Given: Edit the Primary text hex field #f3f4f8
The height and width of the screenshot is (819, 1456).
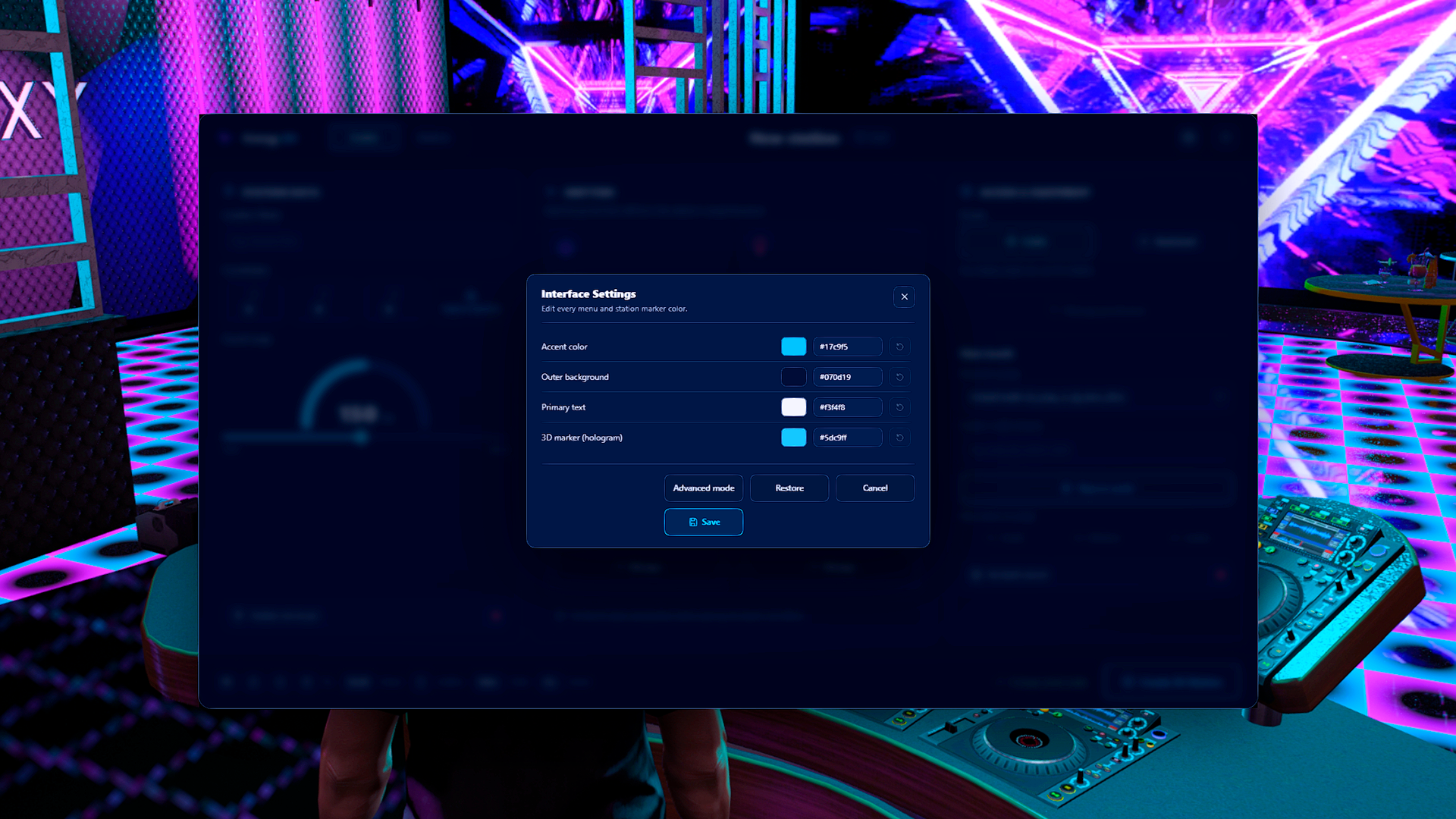Looking at the screenshot, I should point(848,407).
